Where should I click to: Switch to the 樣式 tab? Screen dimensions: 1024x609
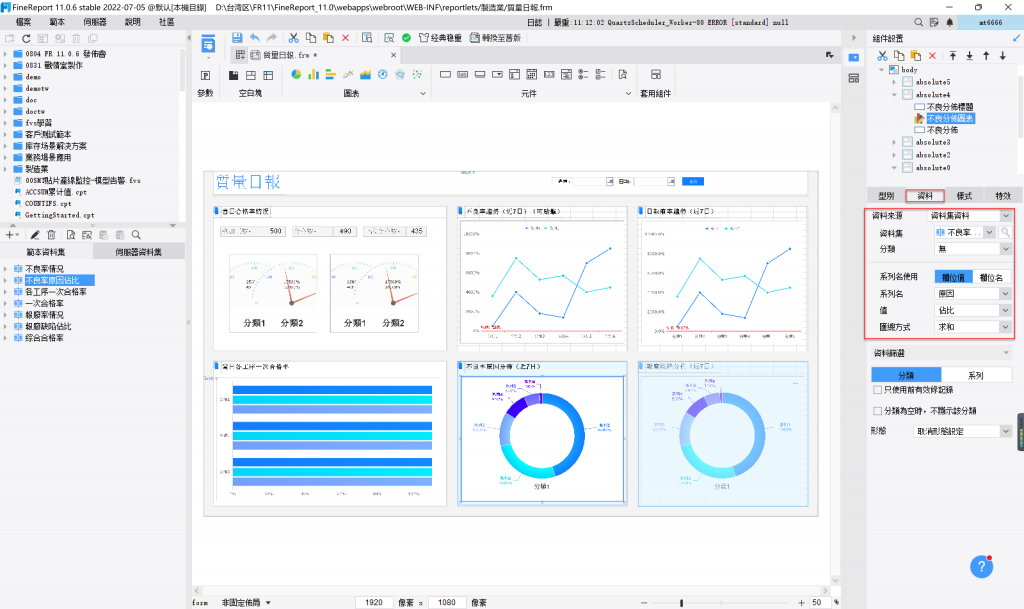click(x=964, y=196)
